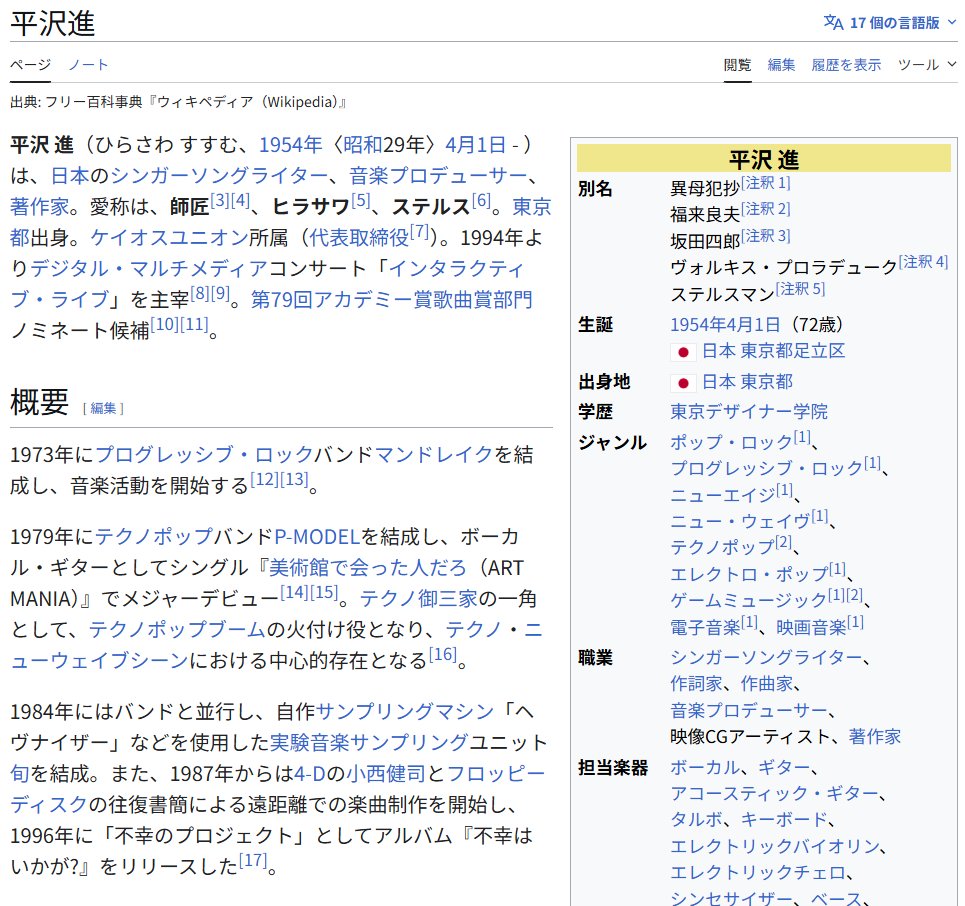965x906 pixels.
Task: Open the 著作家 link in infobox
Action: [x=875, y=736]
